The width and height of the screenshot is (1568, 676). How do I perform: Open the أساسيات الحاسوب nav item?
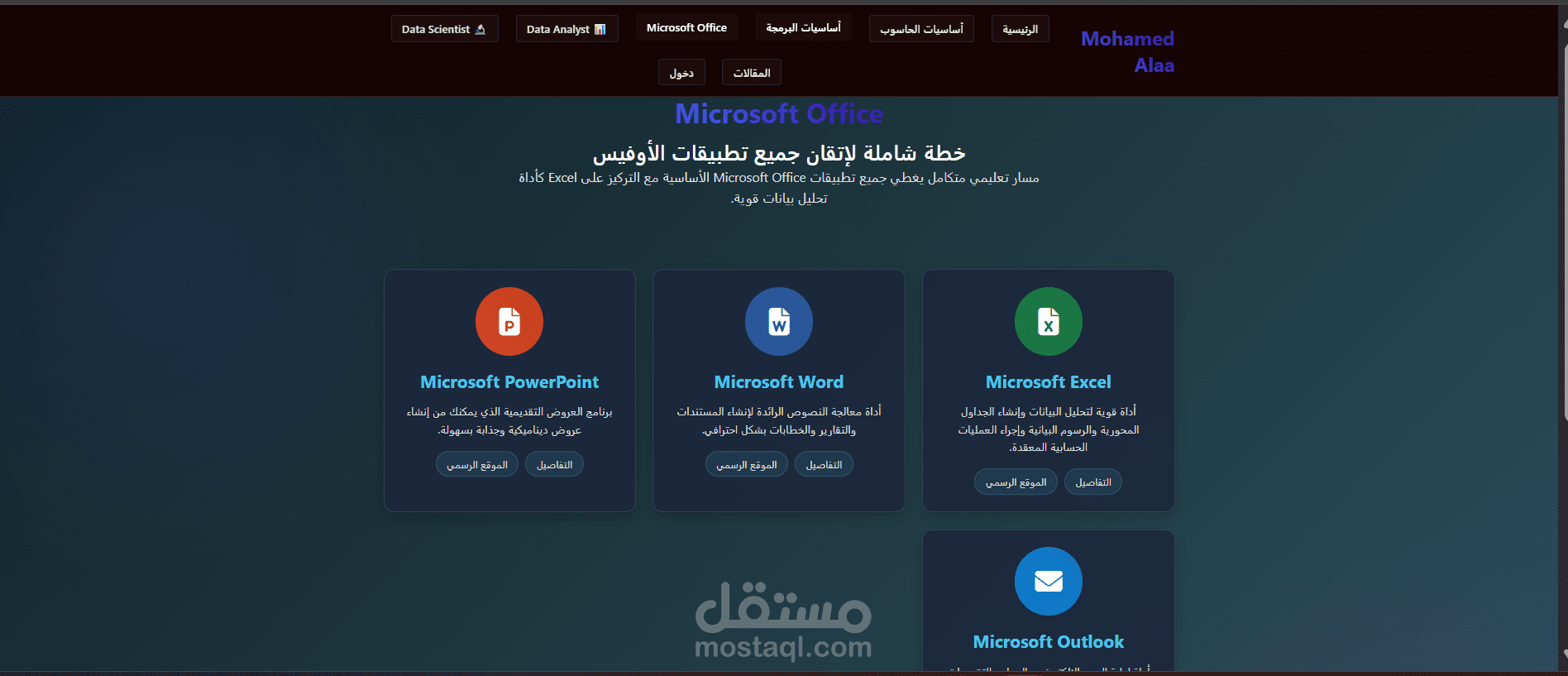pyautogui.click(x=921, y=29)
